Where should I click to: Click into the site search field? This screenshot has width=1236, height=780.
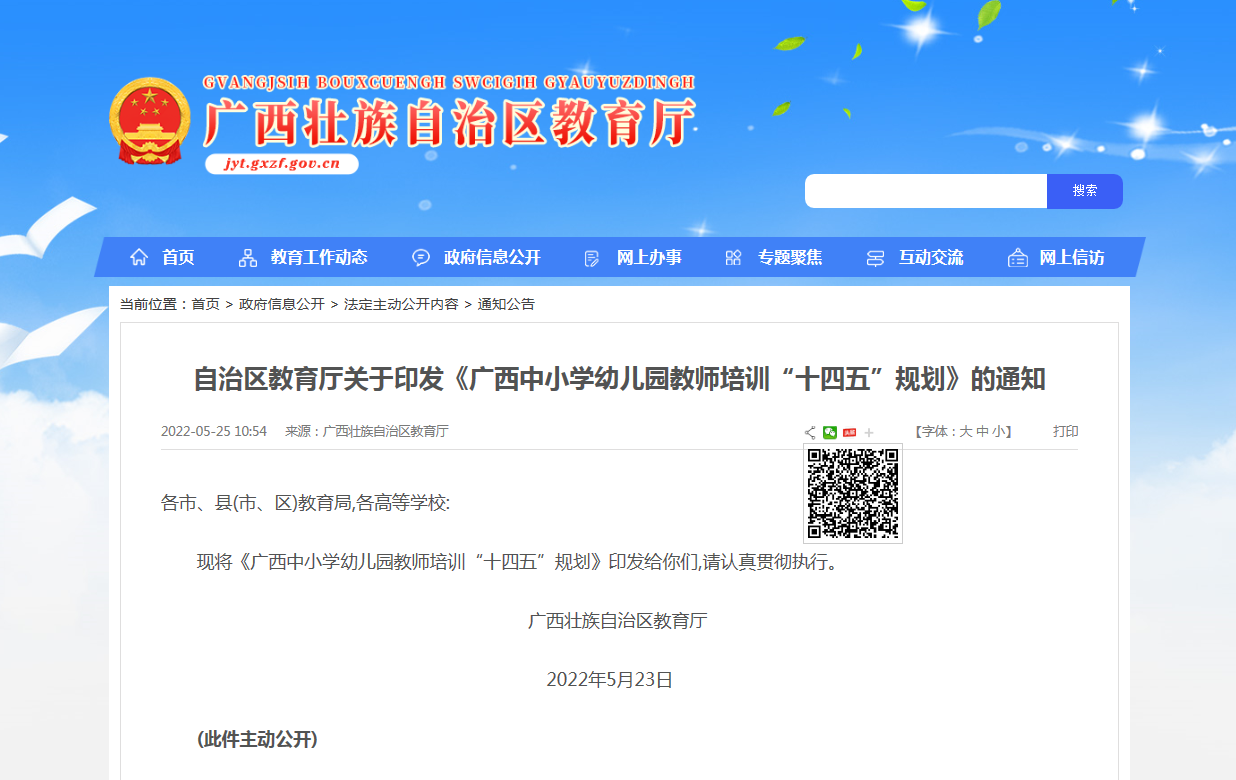point(926,191)
